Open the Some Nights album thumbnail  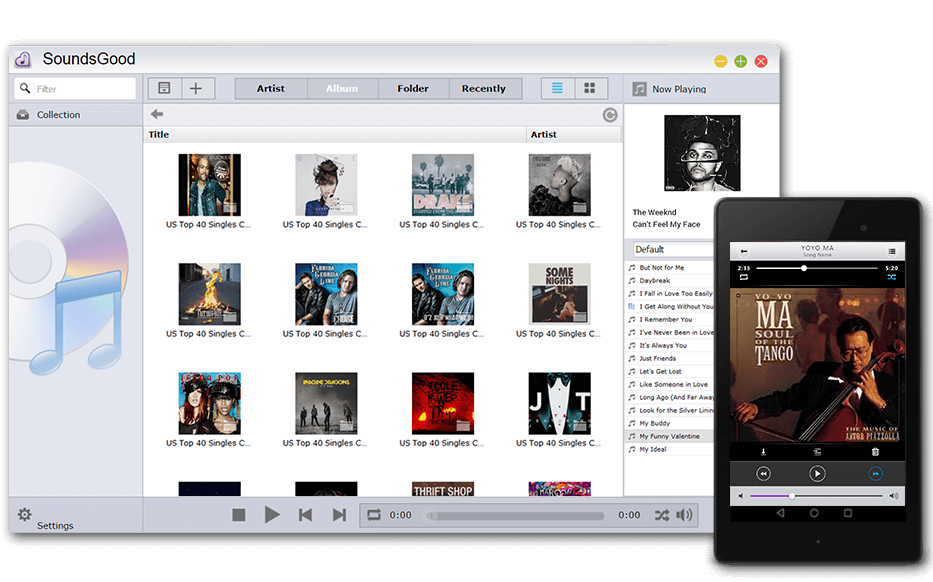tap(559, 294)
